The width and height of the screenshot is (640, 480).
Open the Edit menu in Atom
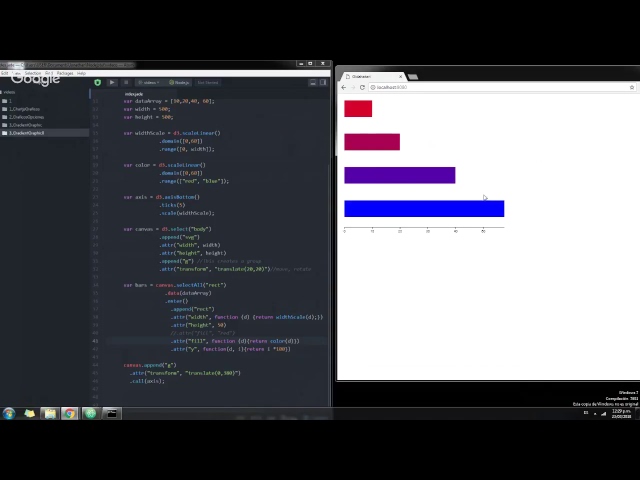(4, 73)
